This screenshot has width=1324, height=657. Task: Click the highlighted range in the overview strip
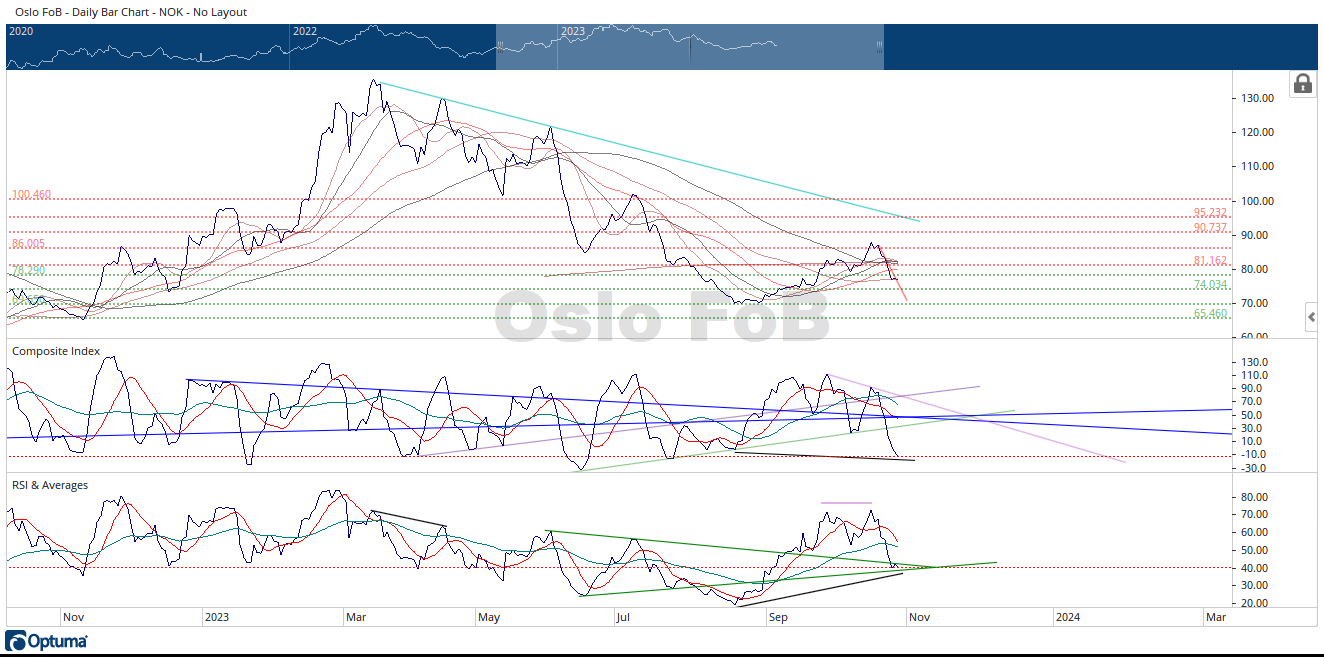690,46
